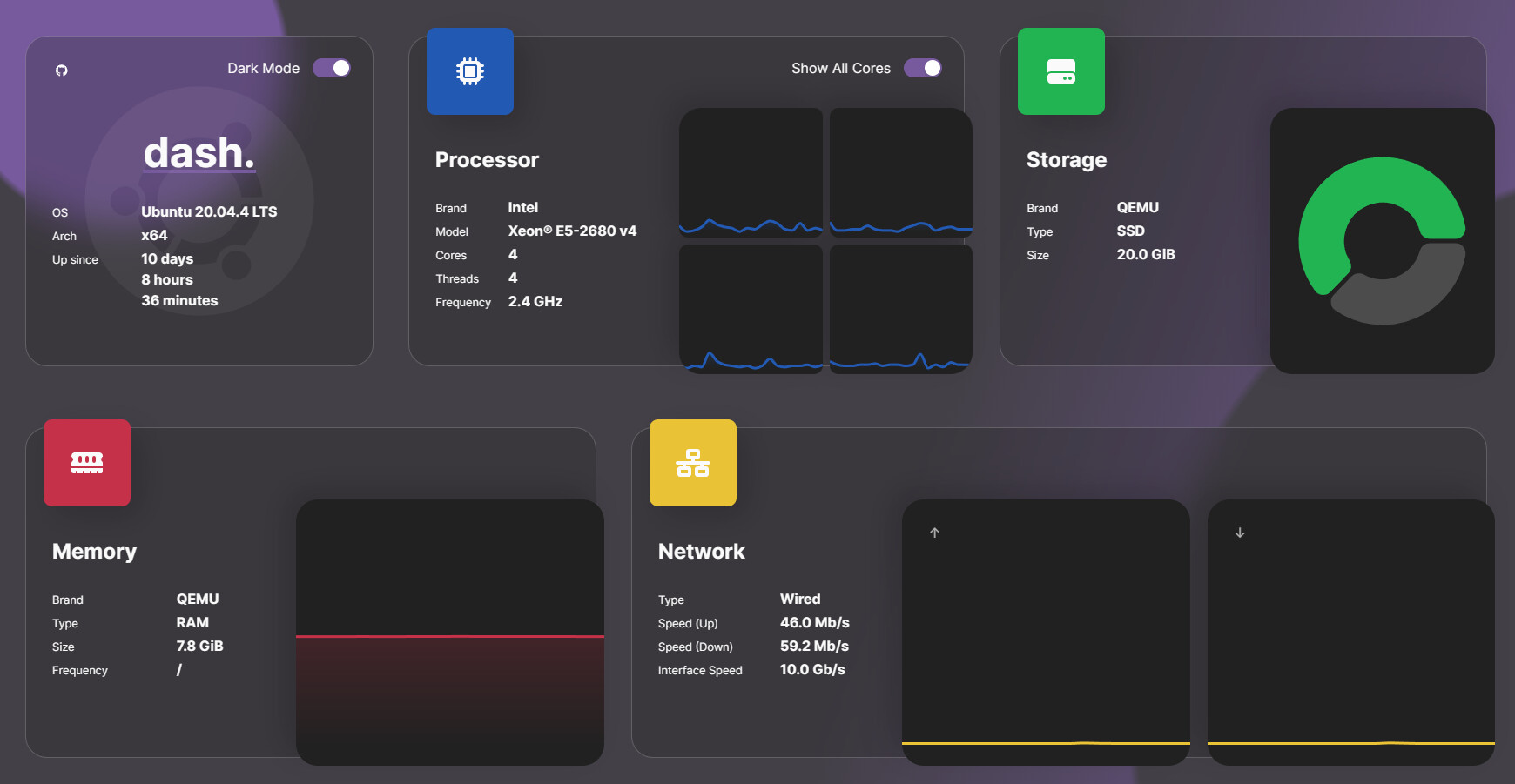Click the Storage heading

pos(1067,160)
